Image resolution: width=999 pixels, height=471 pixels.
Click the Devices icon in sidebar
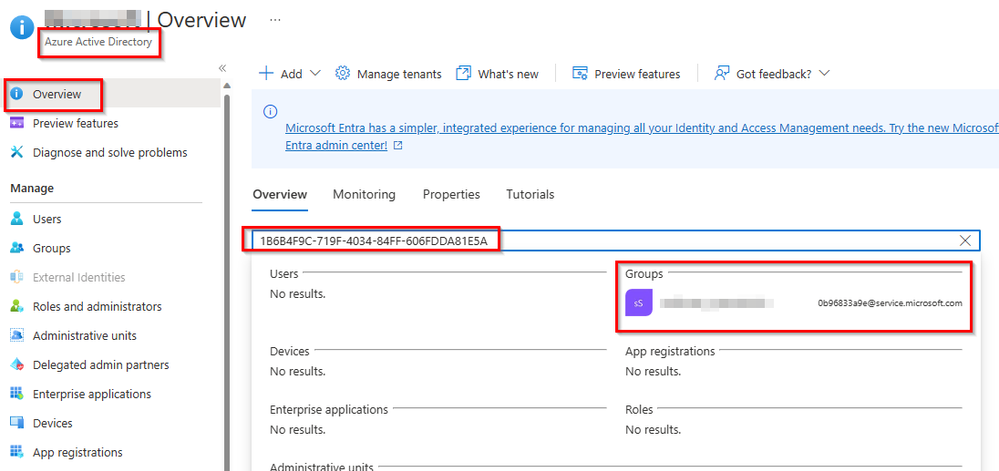17,423
